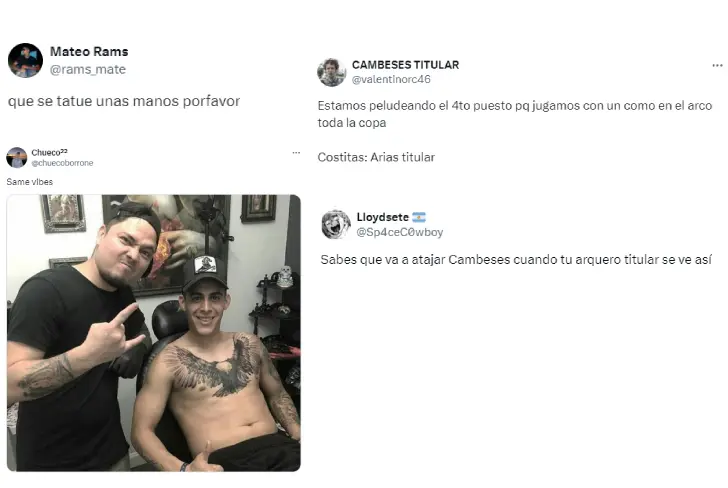Click the CAMBESES TITULAR profile picture
The image size is (728, 488).
coord(332,72)
